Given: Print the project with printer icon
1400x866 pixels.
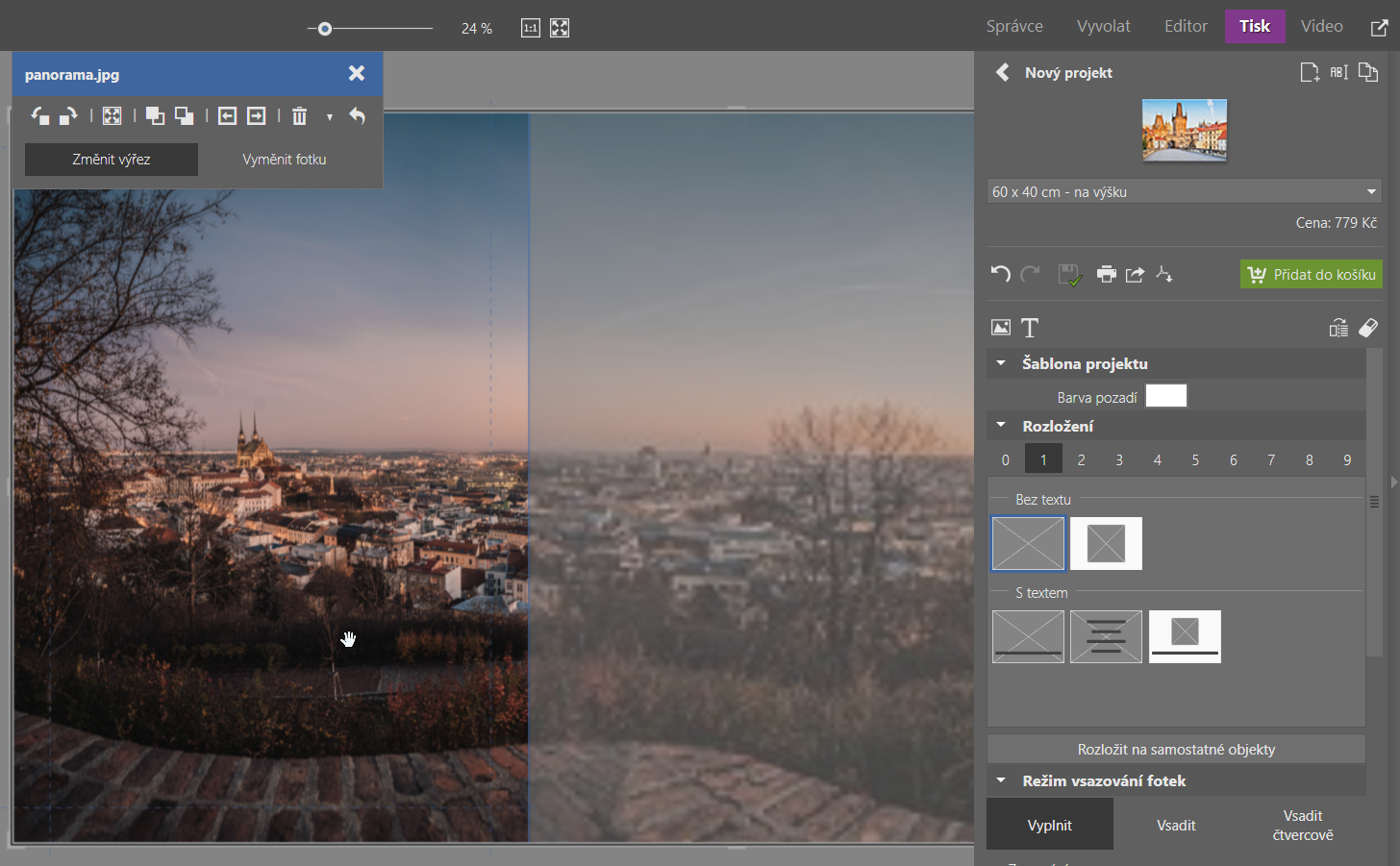Looking at the screenshot, I should pyautogui.click(x=1107, y=275).
